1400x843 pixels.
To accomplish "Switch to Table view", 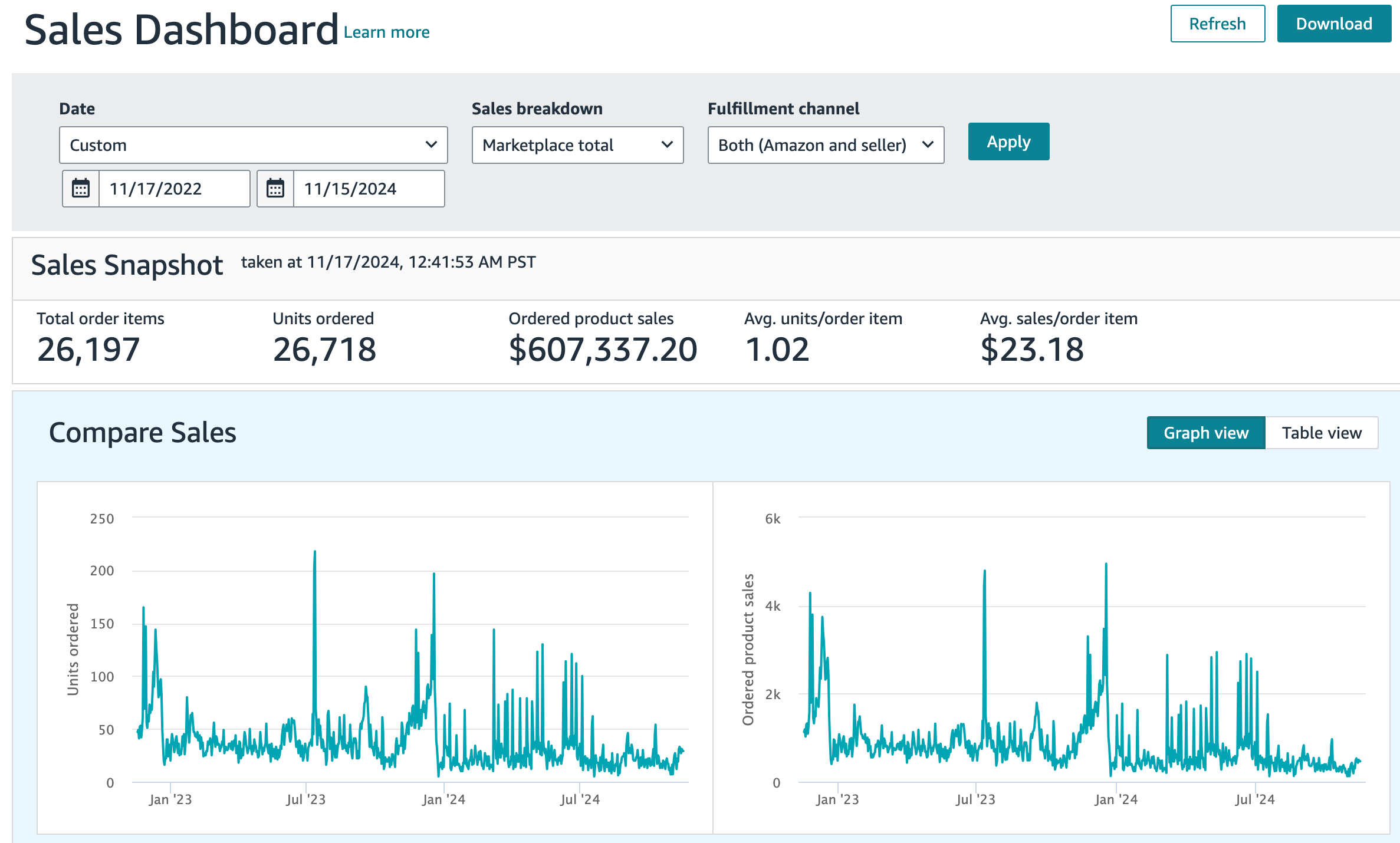I will click(1322, 433).
